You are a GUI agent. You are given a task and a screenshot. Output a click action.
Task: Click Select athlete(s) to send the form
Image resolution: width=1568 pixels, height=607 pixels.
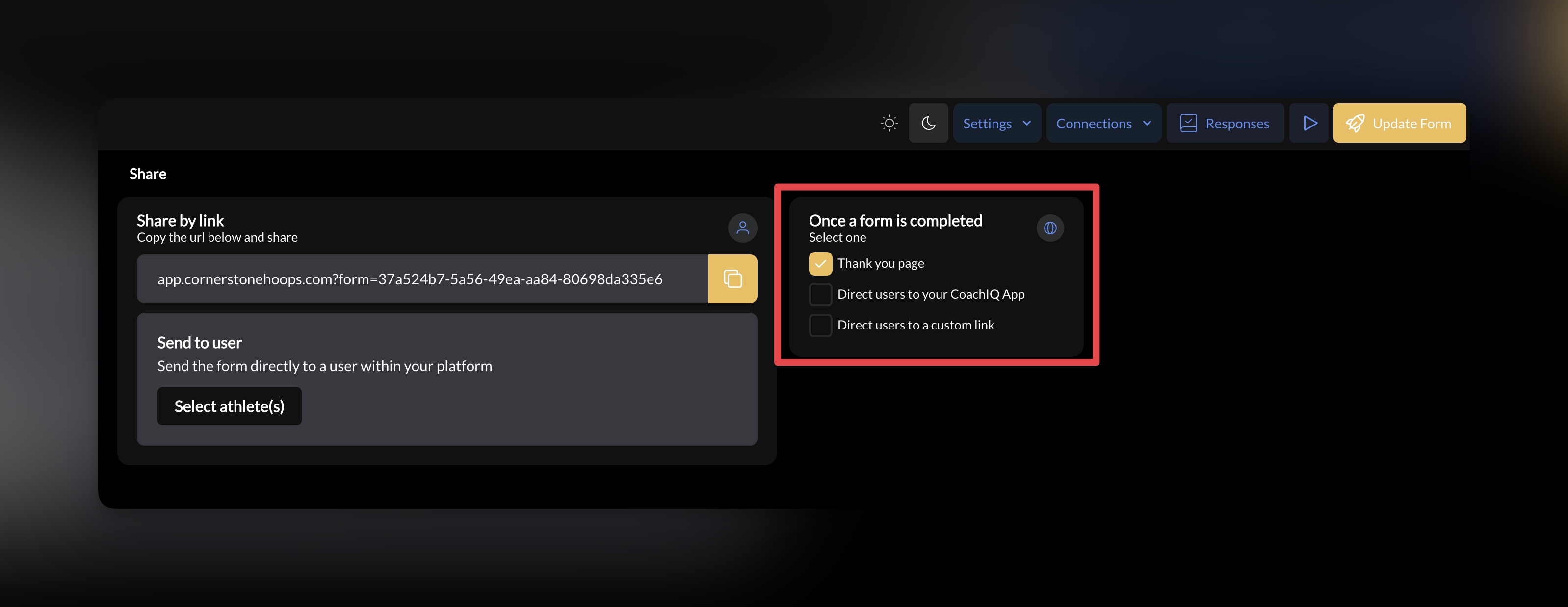click(230, 405)
